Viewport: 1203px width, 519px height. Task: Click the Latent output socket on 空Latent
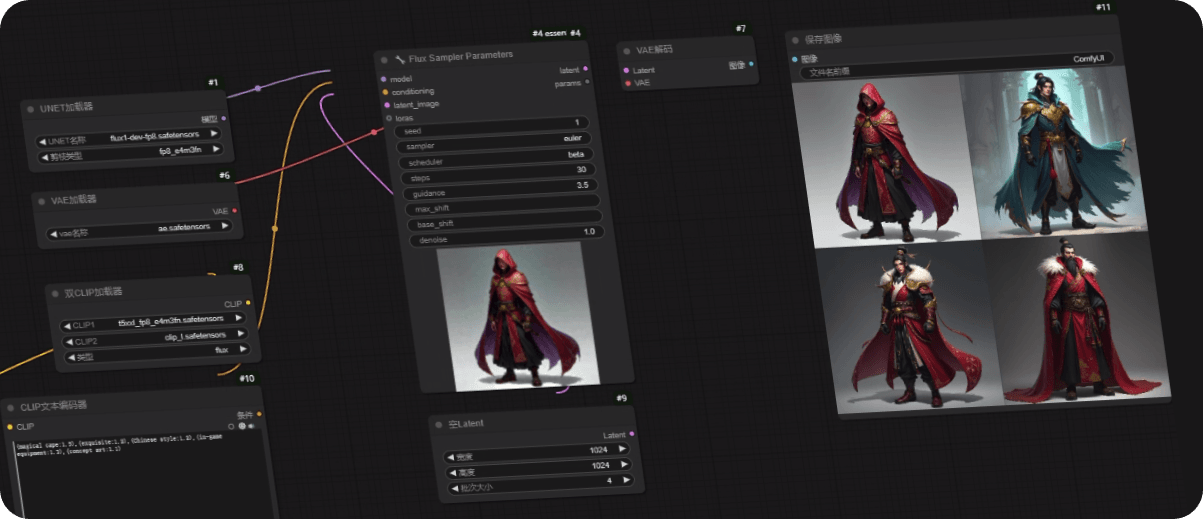[x=631, y=434]
